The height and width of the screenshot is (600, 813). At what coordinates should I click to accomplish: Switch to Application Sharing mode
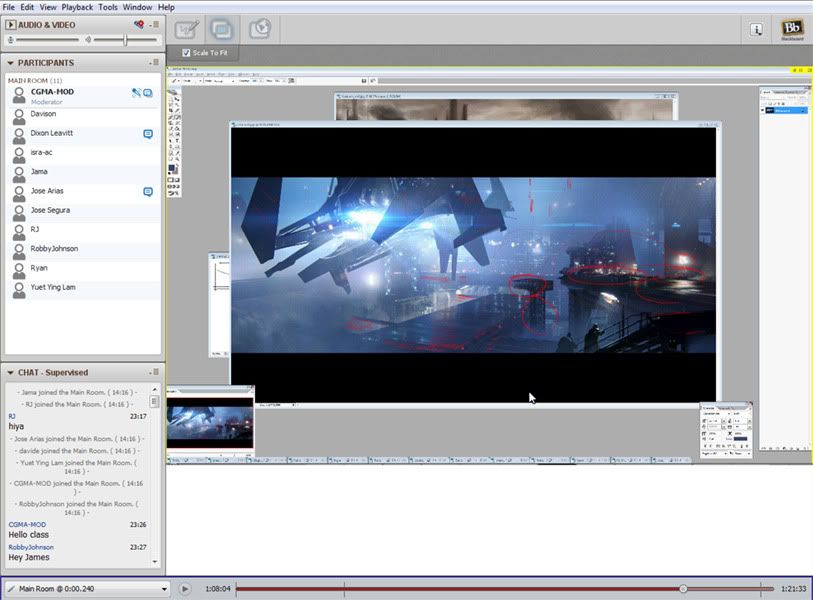click(x=222, y=29)
